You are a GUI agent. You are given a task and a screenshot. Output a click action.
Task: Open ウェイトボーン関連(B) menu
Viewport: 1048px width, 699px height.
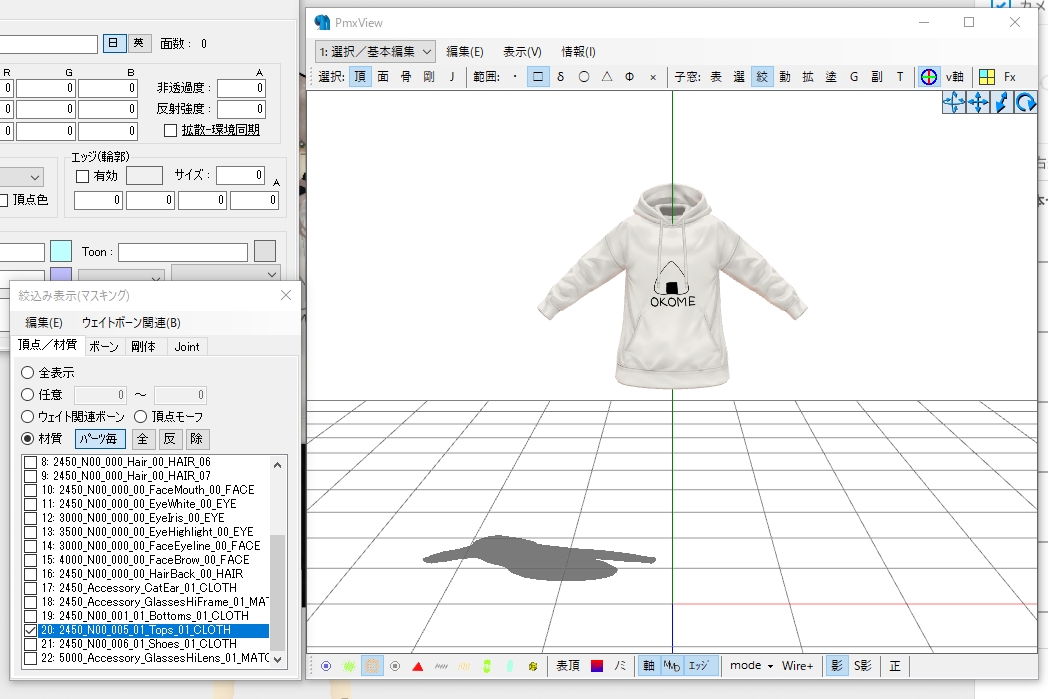[x=131, y=323]
